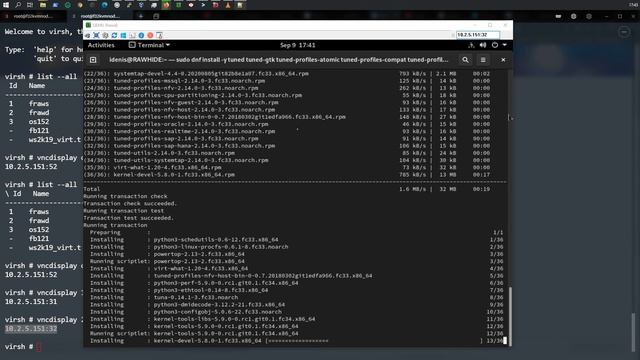Viewport: 640px width, 360px height.
Task: Click the 'fb121' entry in second virsh list
Action: (x=39, y=239)
